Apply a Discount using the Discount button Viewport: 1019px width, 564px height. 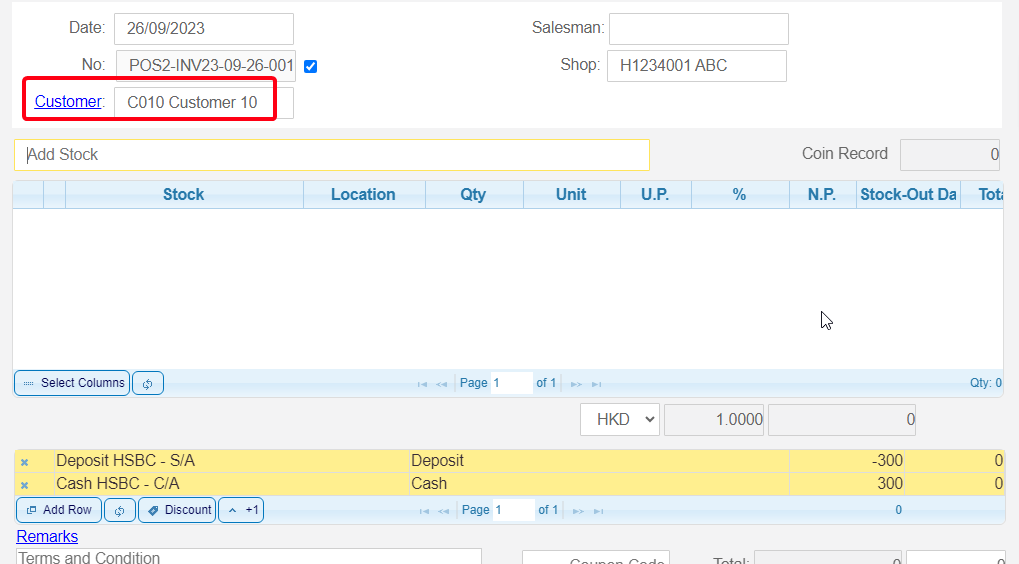click(x=177, y=510)
